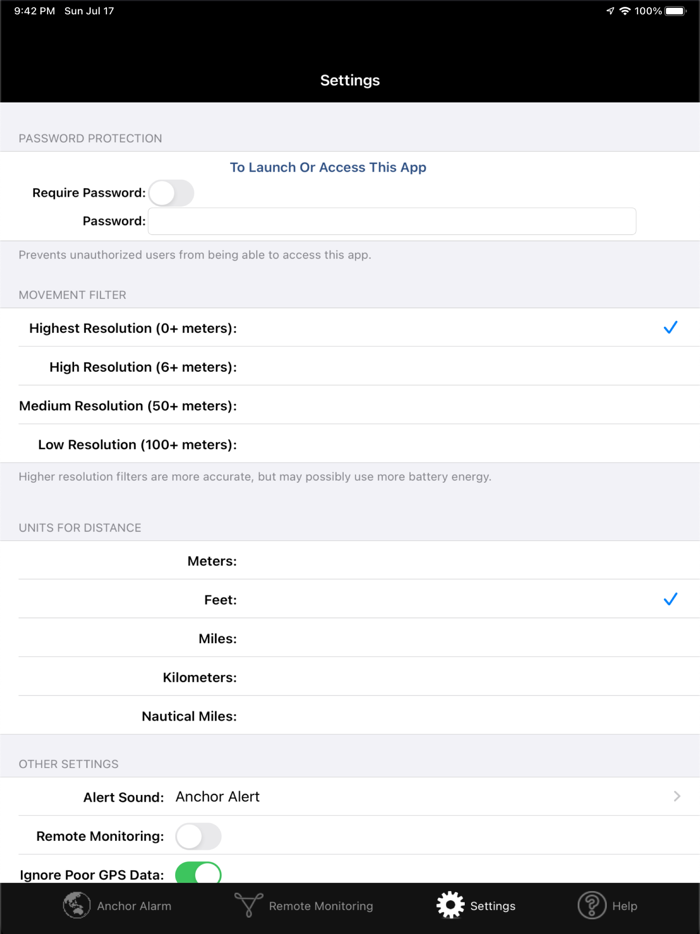
Task: Switch to Remote Monitoring tab label
Action: click(x=321, y=906)
